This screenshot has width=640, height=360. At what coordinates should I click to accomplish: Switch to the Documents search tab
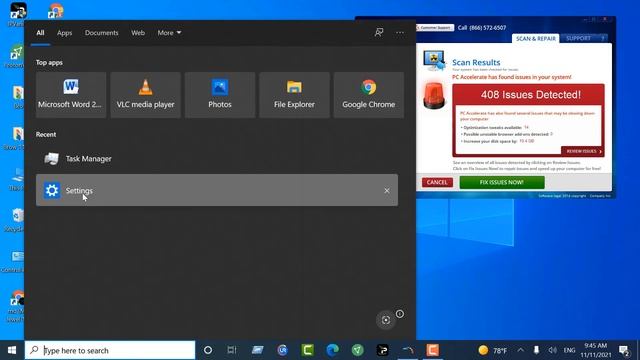(101, 33)
